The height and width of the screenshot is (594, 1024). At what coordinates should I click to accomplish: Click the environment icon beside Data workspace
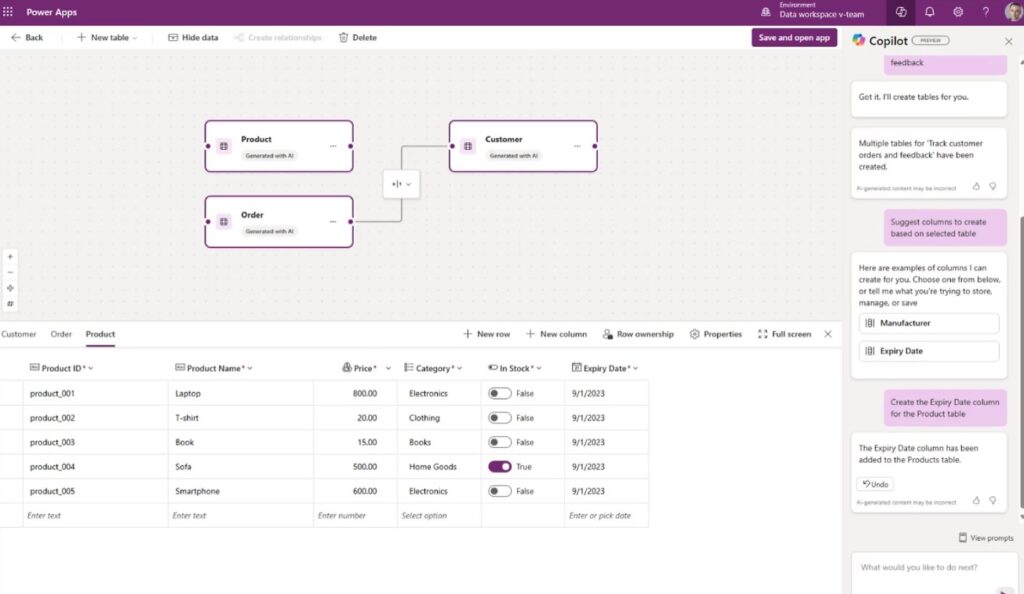click(x=765, y=12)
